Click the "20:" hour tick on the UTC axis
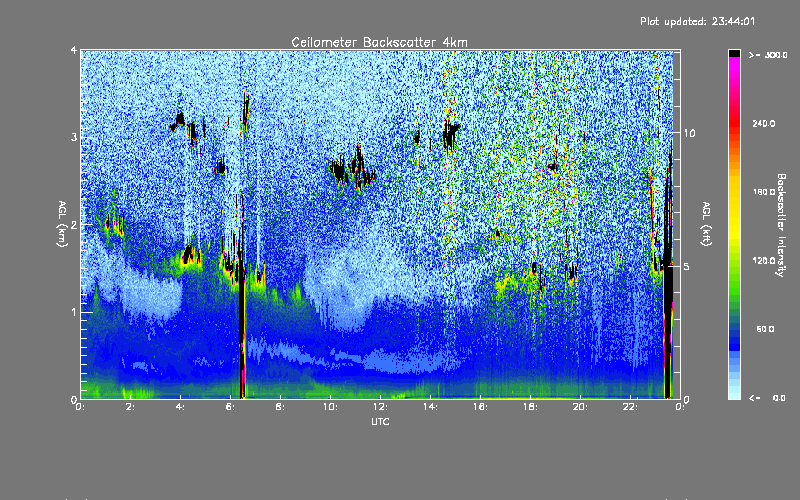This screenshot has height=500, width=800. [x=581, y=407]
